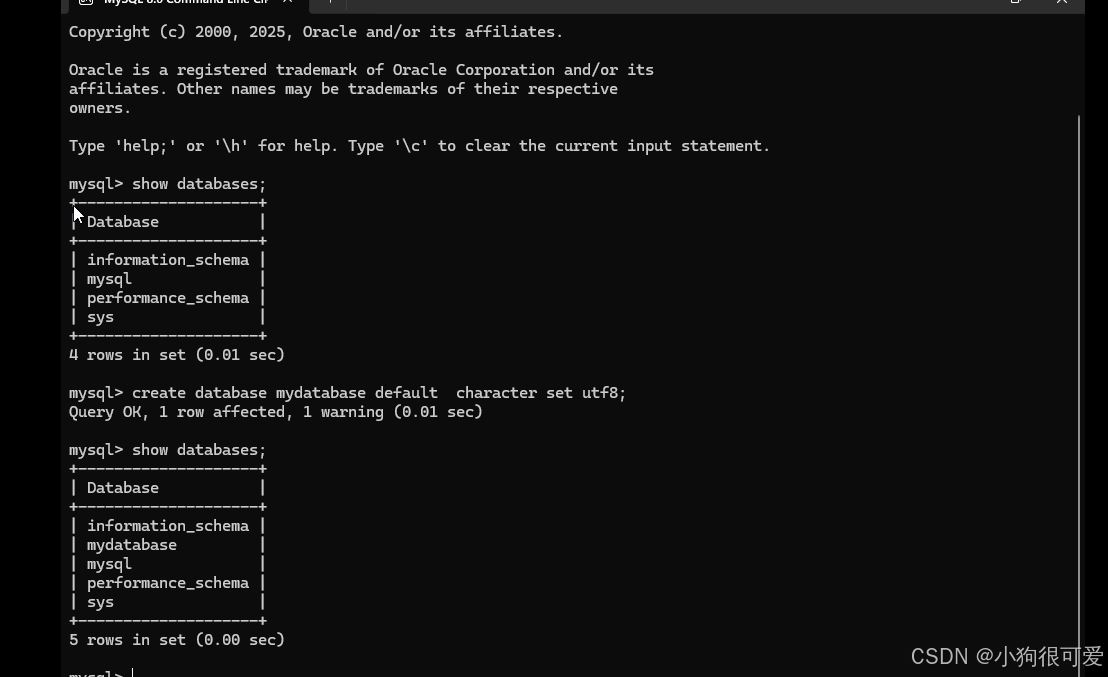Click the CSDN watermark text

pyautogui.click(x=1006, y=657)
